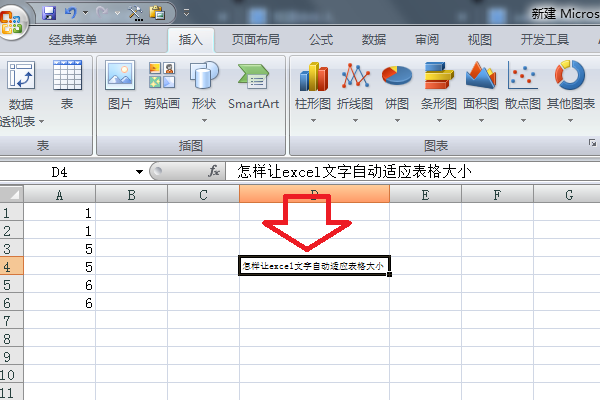The height and width of the screenshot is (400, 600).
Task: Select the 插入 ribbon tab
Action: [191, 40]
